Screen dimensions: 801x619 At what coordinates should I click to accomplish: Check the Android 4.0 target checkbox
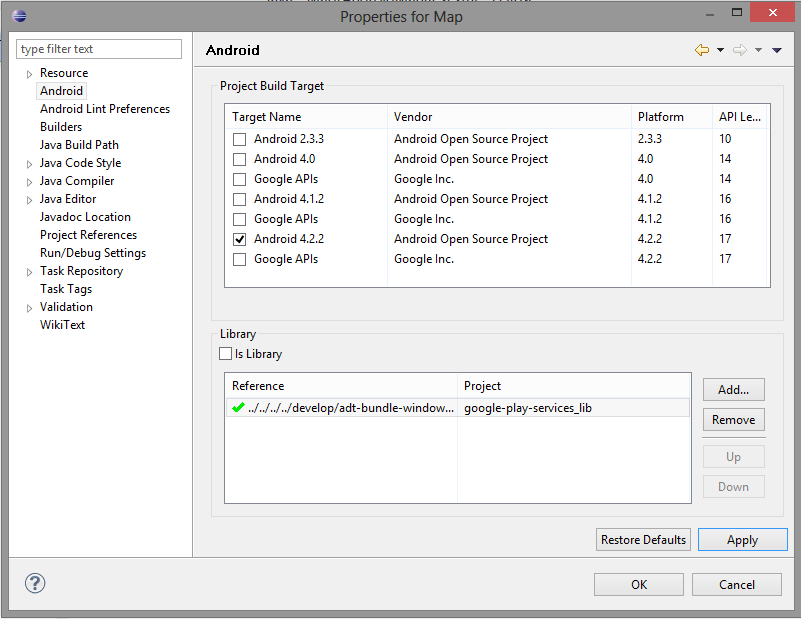(239, 159)
